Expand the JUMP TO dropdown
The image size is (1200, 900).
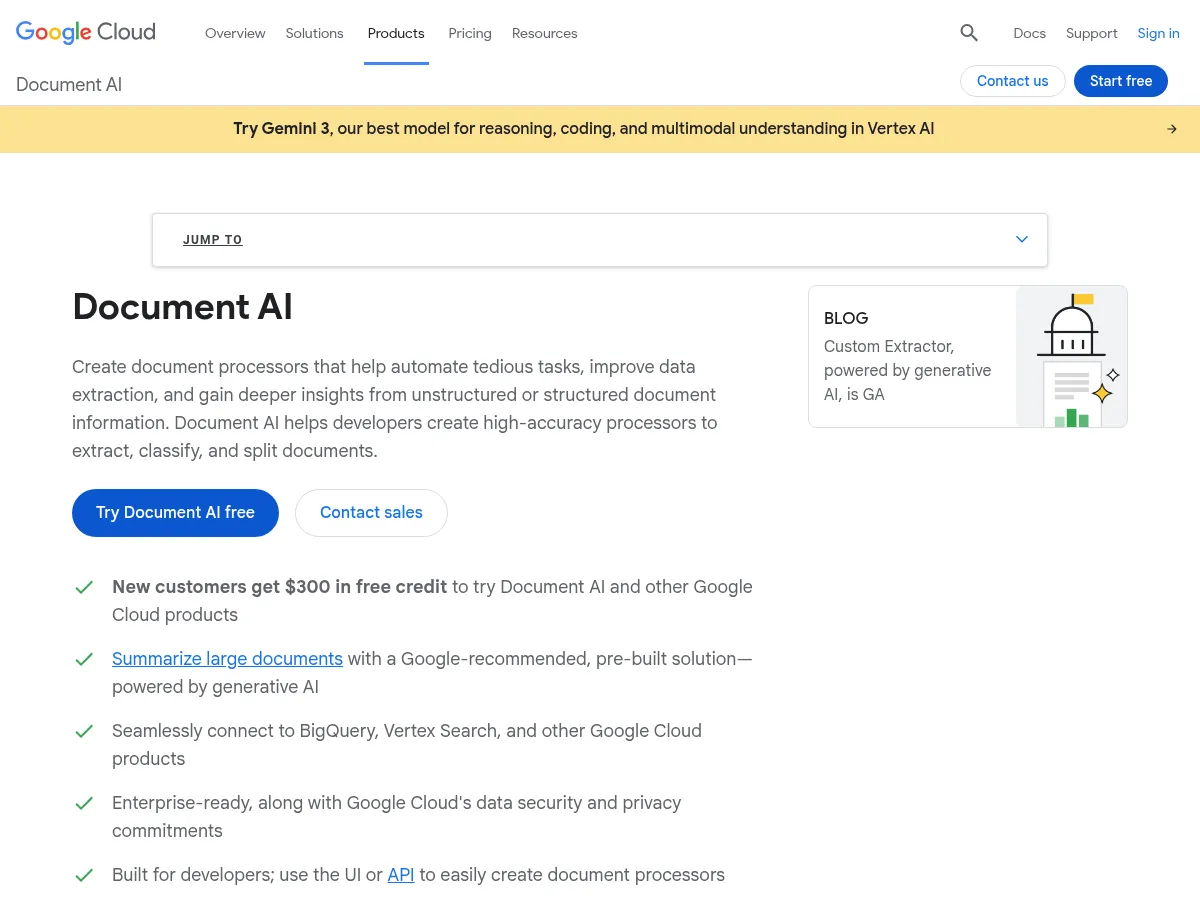tap(1021, 239)
